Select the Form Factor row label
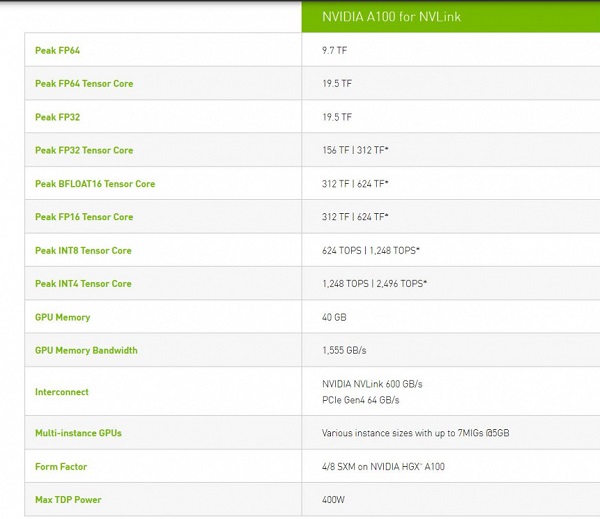600x519 pixels. tap(61, 467)
